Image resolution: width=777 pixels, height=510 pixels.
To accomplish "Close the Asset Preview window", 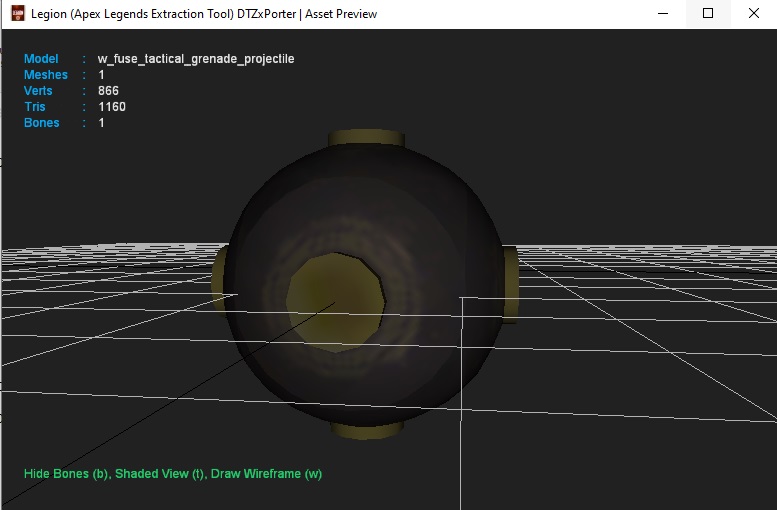I will [754, 13].
